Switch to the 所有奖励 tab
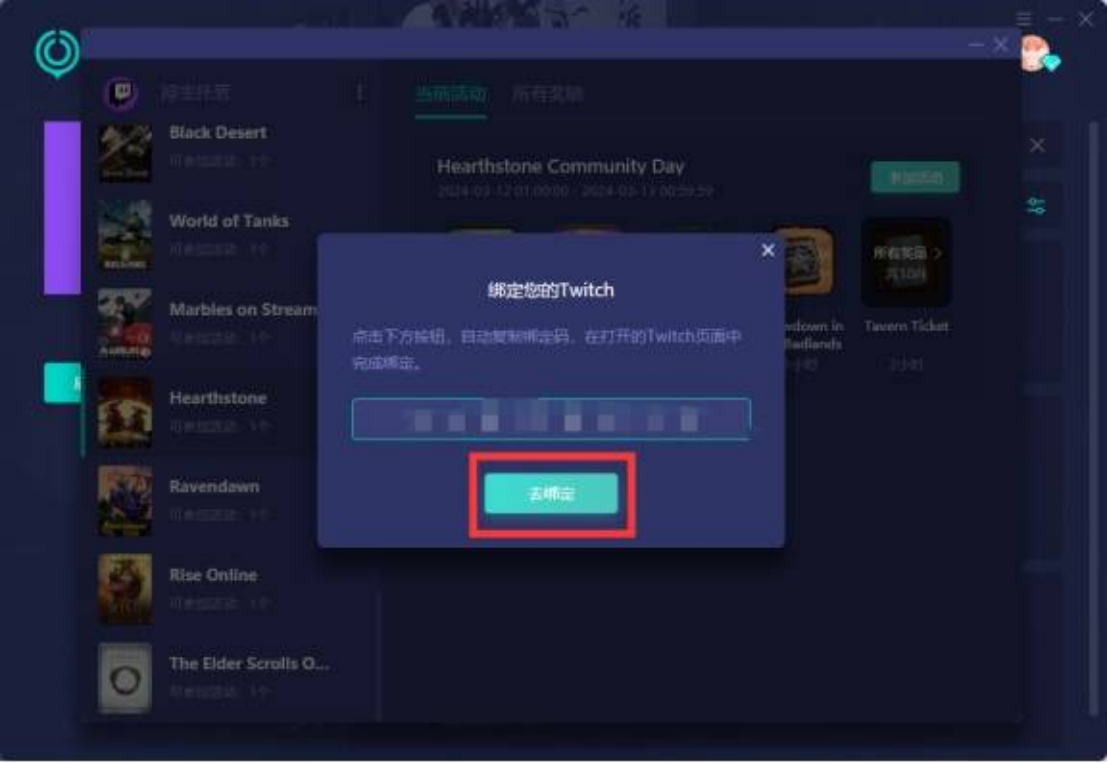Viewport: 1108px width, 764px height. tap(548, 94)
